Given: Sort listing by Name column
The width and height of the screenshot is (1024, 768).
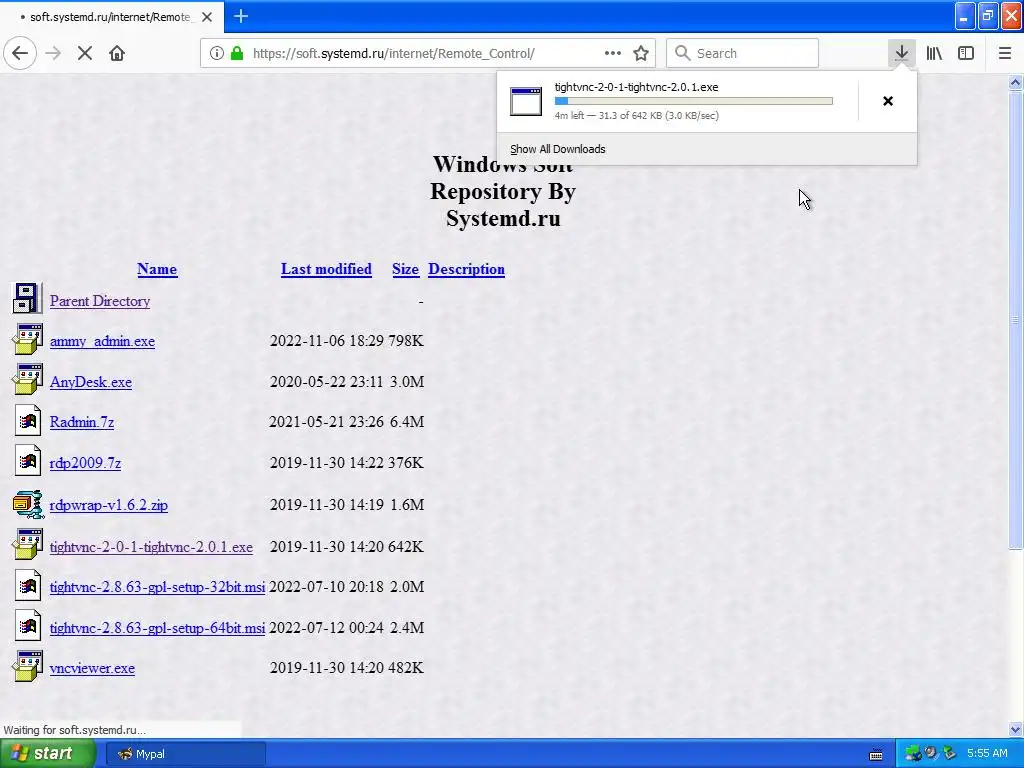Looking at the screenshot, I should pos(157,269).
